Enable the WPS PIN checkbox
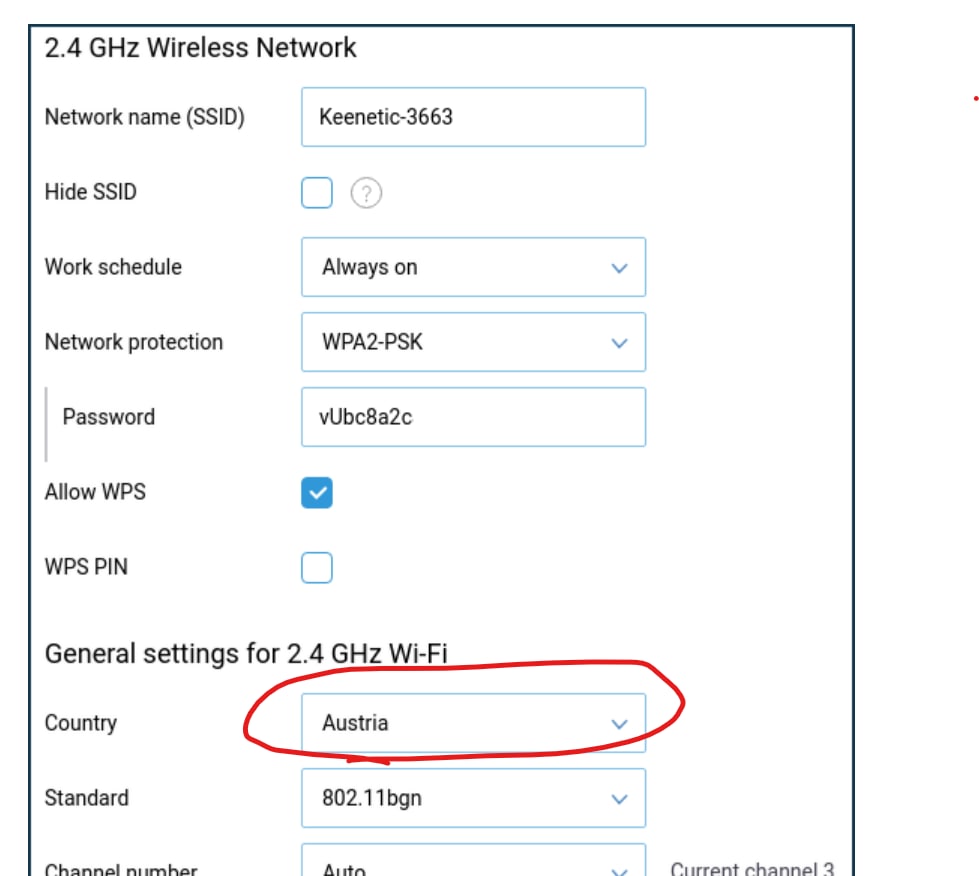The image size is (979, 876). 317,567
